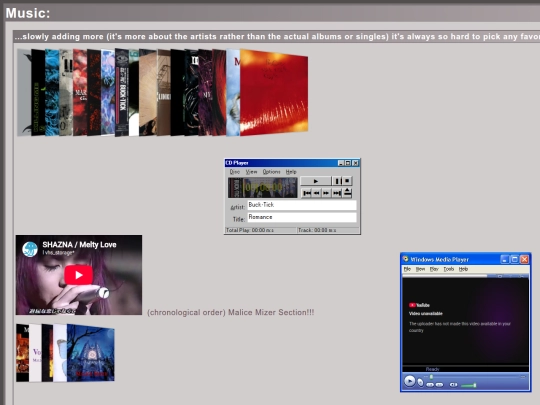Select the blue swirl album cover

tap(52, 92)
